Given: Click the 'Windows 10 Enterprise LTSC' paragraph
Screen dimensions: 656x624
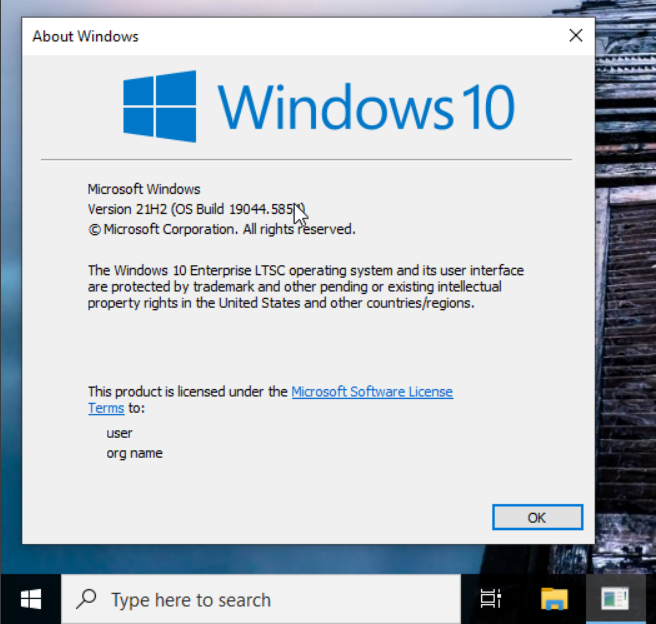Looking at the screenshot, I should point(306,286).
